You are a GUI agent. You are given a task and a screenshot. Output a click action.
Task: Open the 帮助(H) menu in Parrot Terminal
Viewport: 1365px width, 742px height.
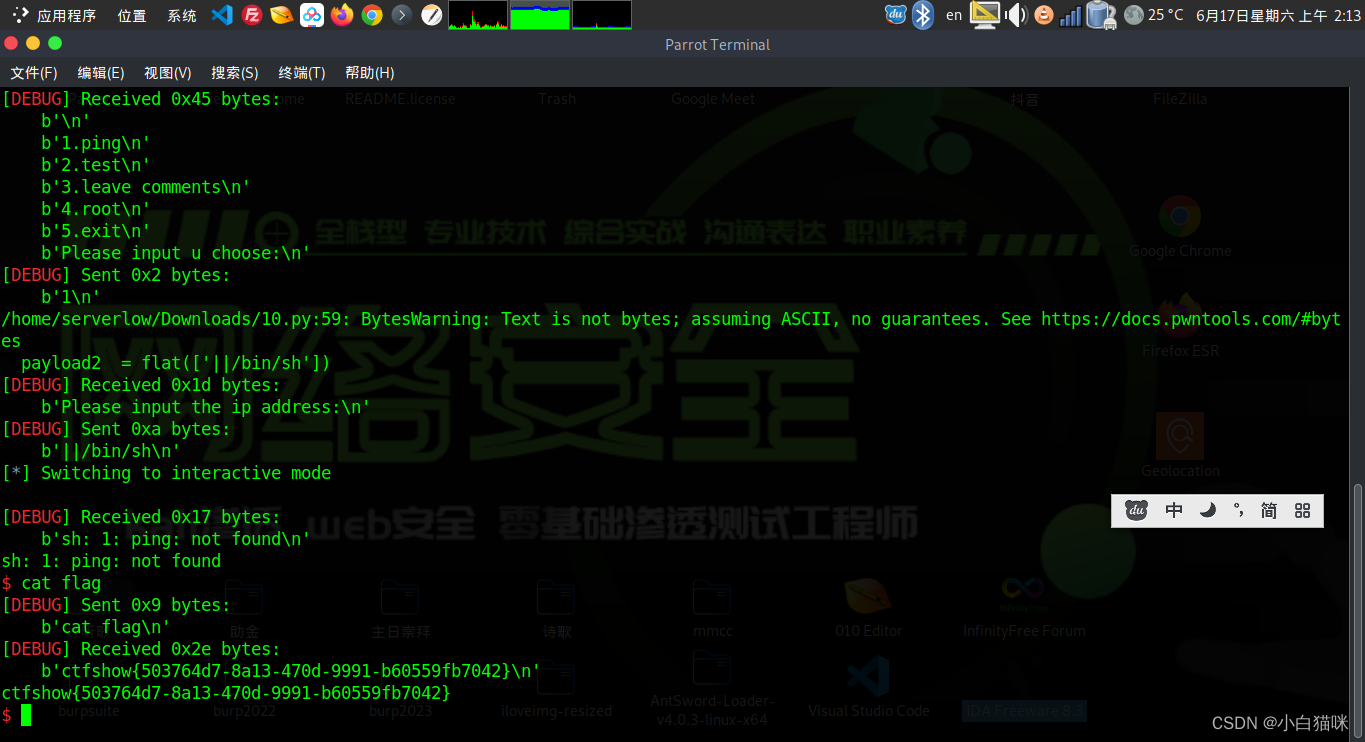pos(370,73)
